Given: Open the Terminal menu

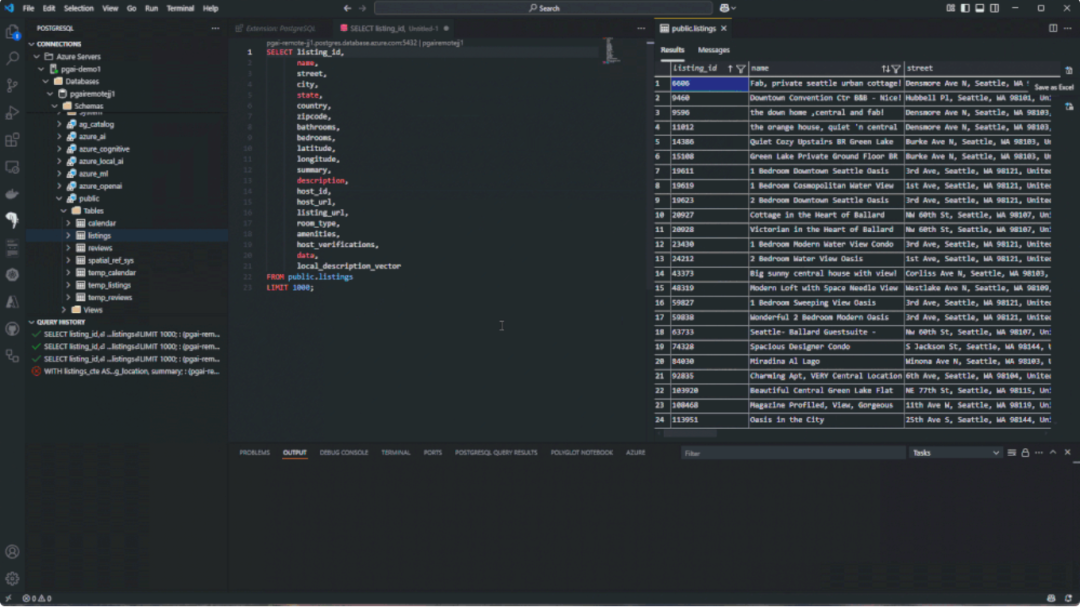Looking at the screenshot, I should [x=180, y=8].
